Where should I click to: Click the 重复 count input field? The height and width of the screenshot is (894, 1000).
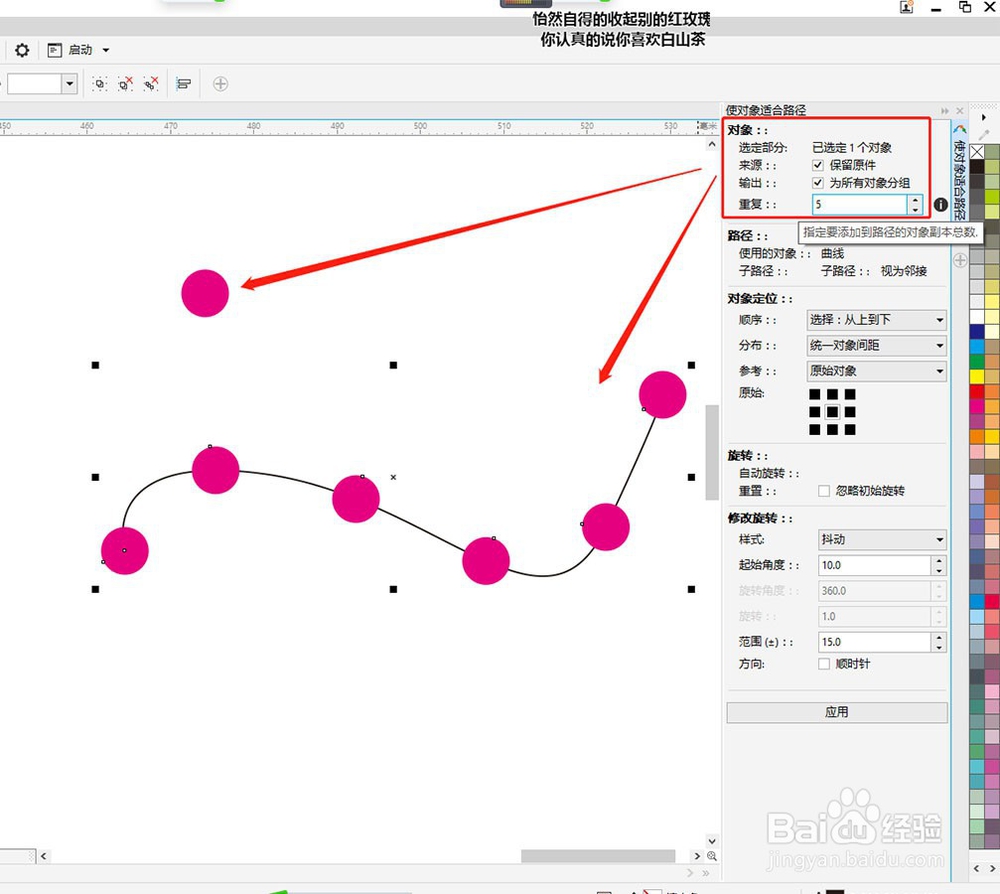[x=860, y=205]
